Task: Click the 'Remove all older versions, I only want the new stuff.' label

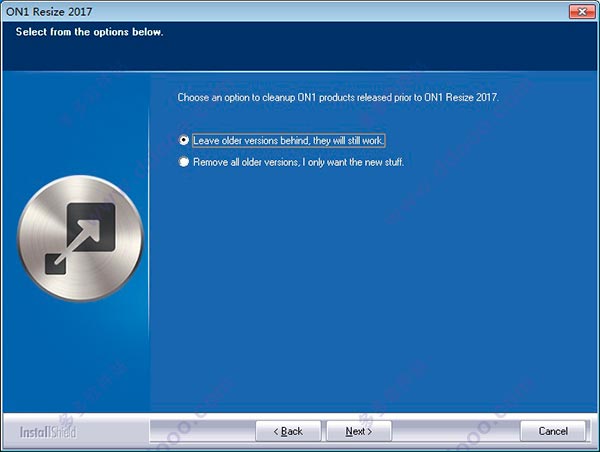Action: (298, 162)
